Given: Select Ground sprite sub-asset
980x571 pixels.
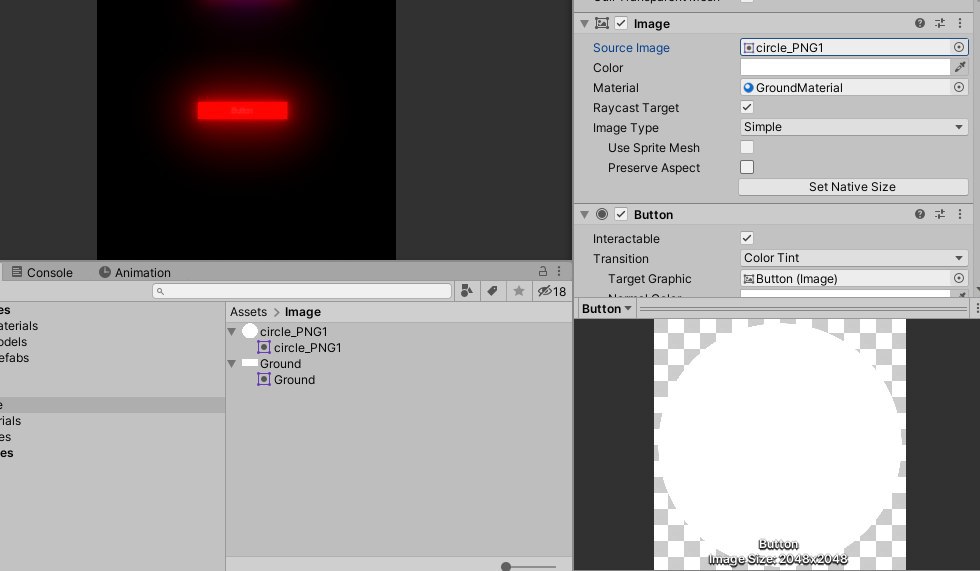Looking at the screenshot, I should point(286,379).
